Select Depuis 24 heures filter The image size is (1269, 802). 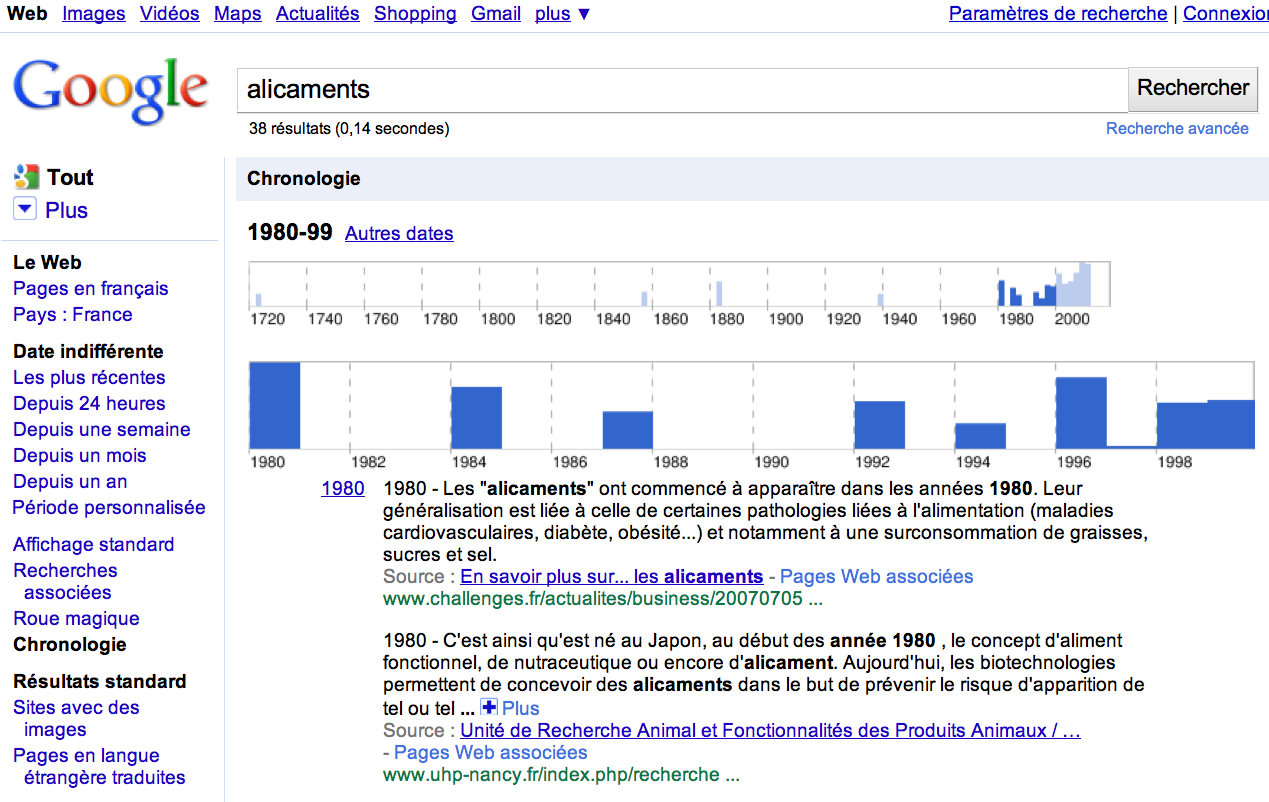89,404
